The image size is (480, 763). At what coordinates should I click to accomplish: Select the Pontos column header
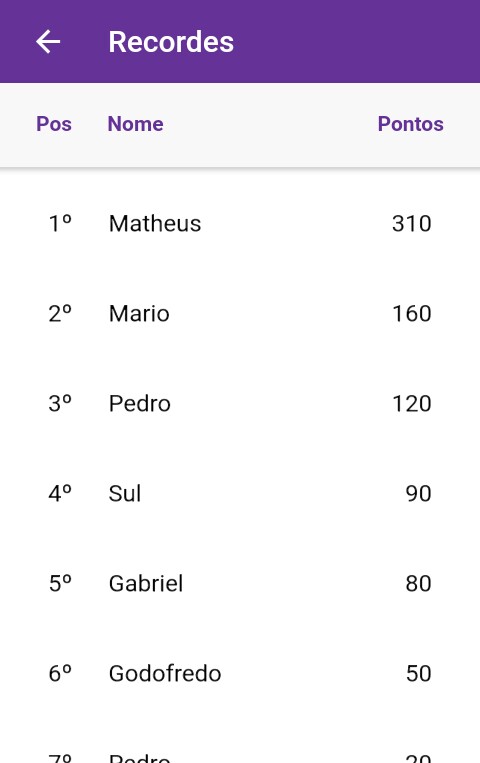pos(410,124)
